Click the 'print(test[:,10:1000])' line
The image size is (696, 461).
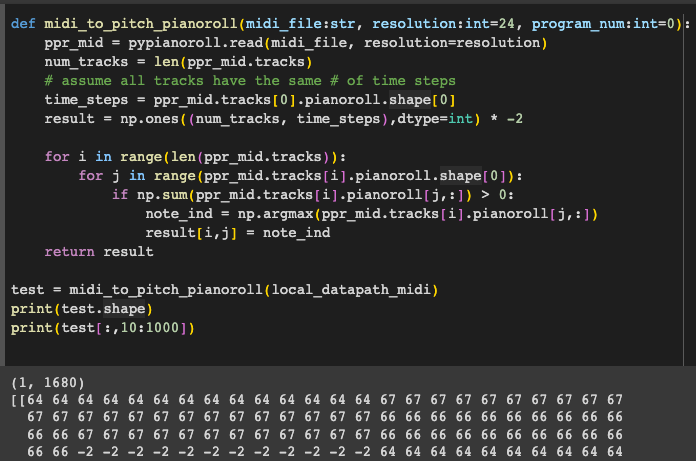103,328
